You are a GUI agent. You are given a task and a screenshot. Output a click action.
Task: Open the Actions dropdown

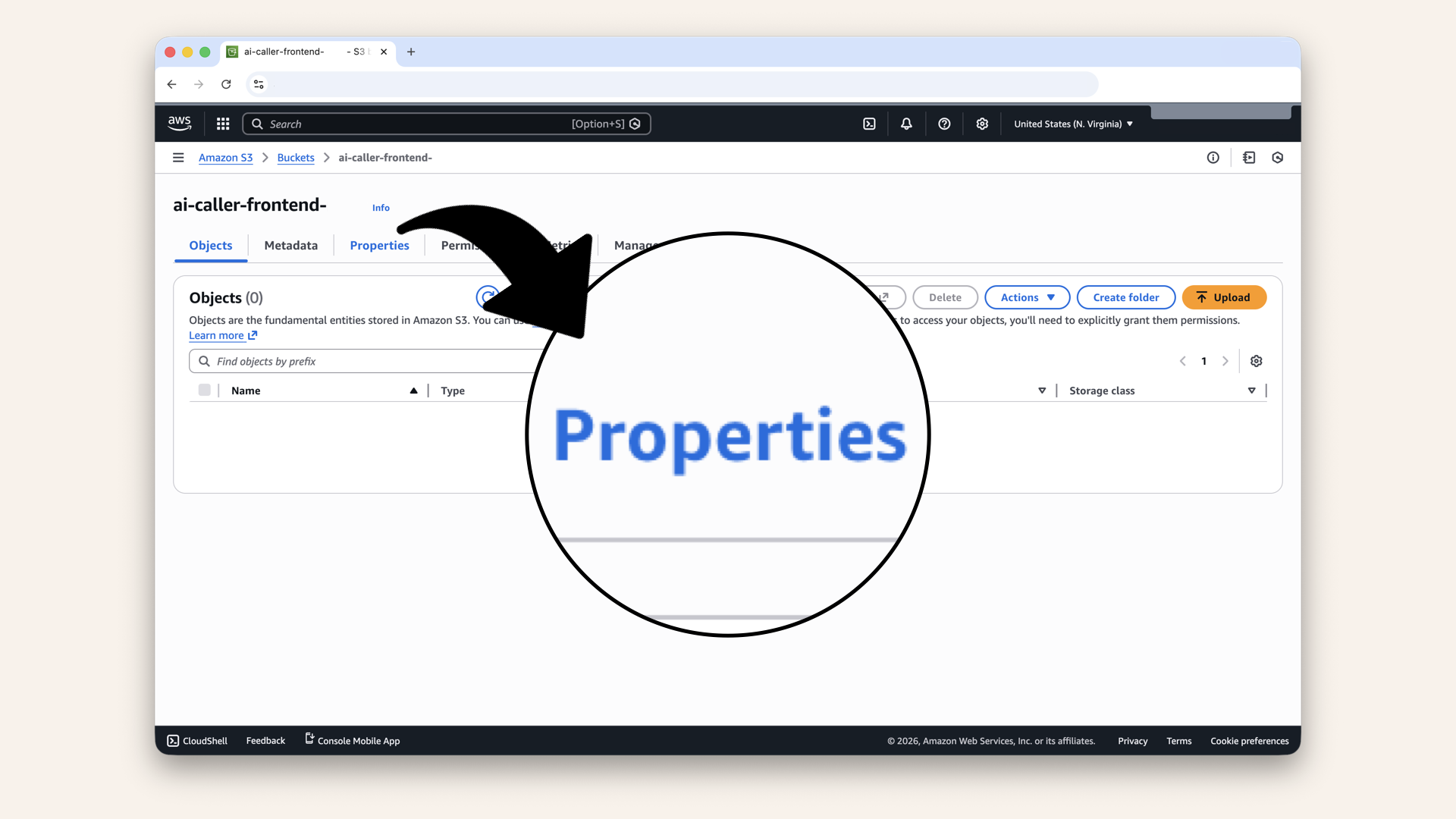(1027, 297)
